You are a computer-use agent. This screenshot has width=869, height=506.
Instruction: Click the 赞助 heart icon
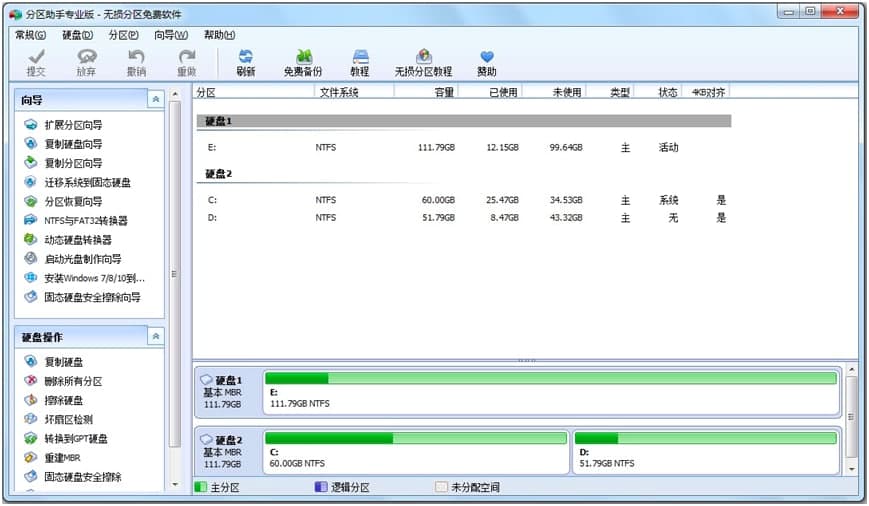pos(487,57)
